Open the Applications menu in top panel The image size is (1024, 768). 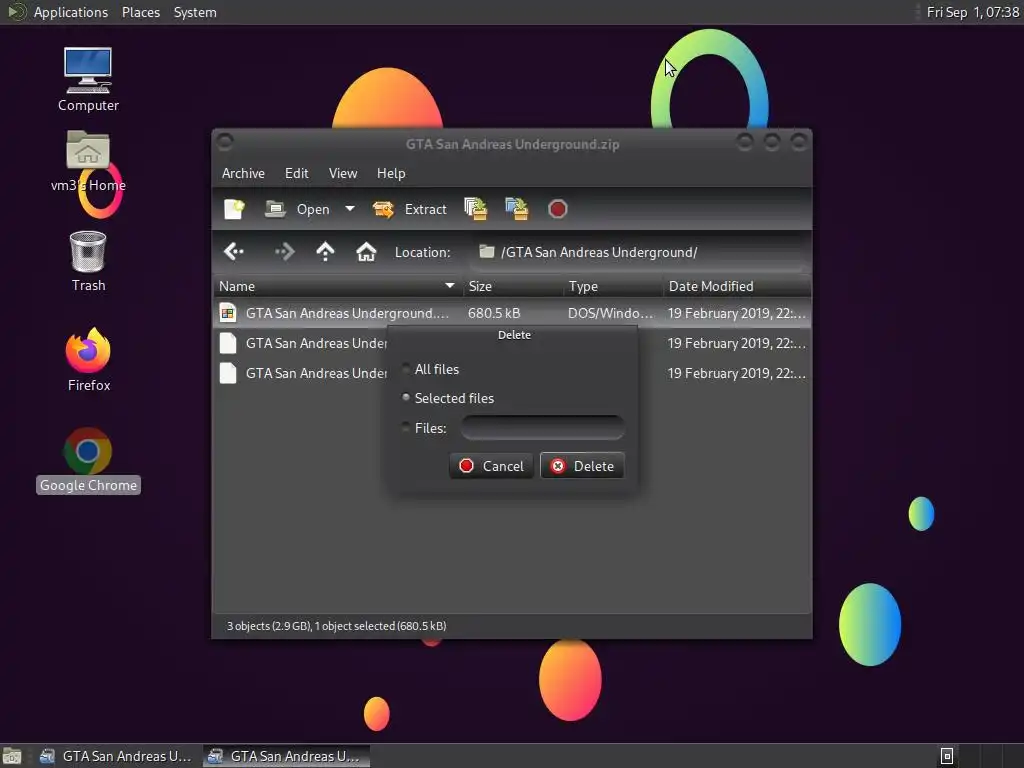click(71, 12)
